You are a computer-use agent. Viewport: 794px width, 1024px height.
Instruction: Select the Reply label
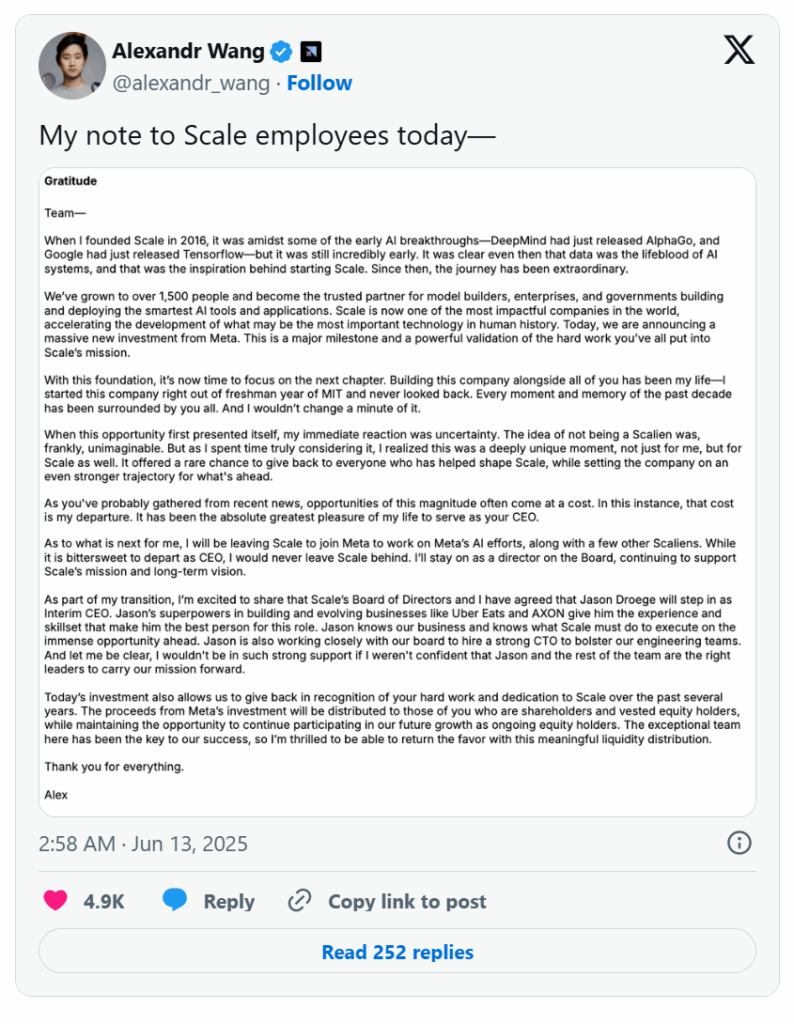pyautogui.click(x=229, y=902)
